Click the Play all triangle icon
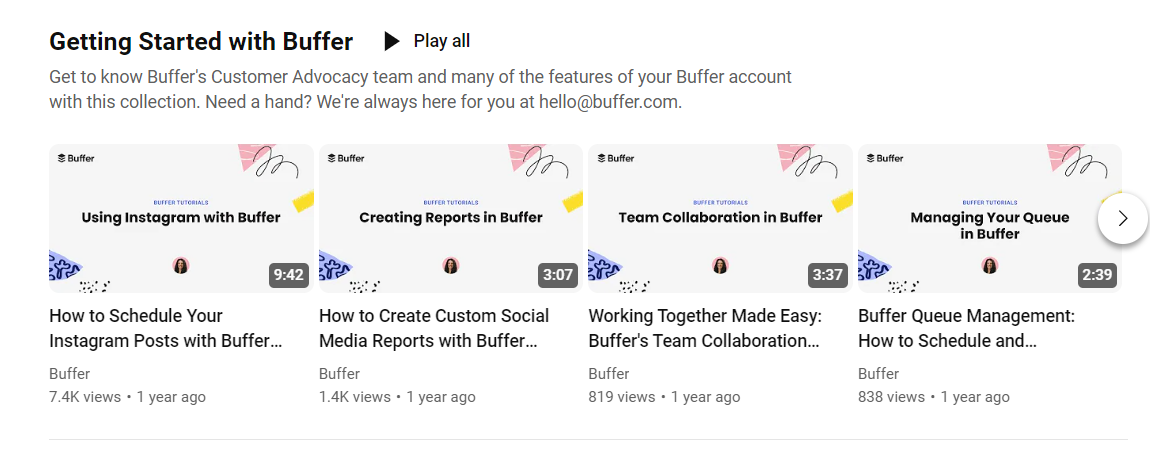 point(392,41)
